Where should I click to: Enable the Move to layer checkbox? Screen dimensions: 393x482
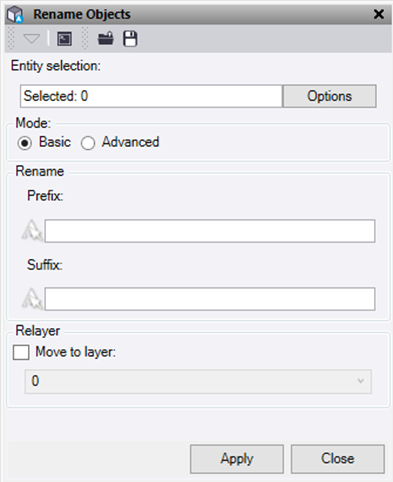(x=21, y=352)
